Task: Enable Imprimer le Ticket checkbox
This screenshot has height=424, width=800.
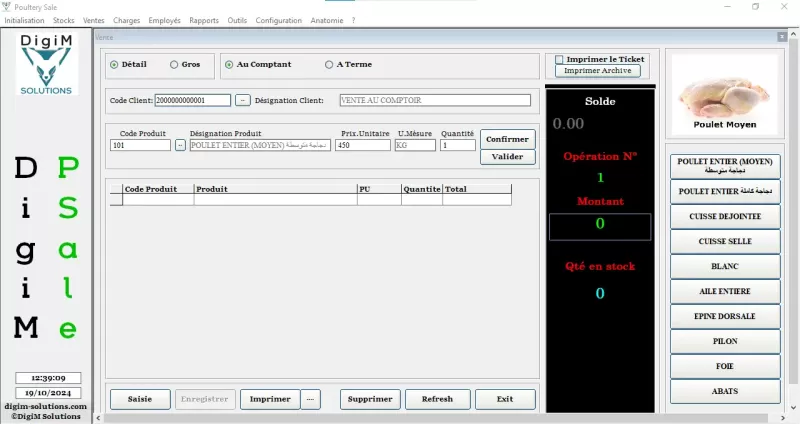Action: (560, 59)
